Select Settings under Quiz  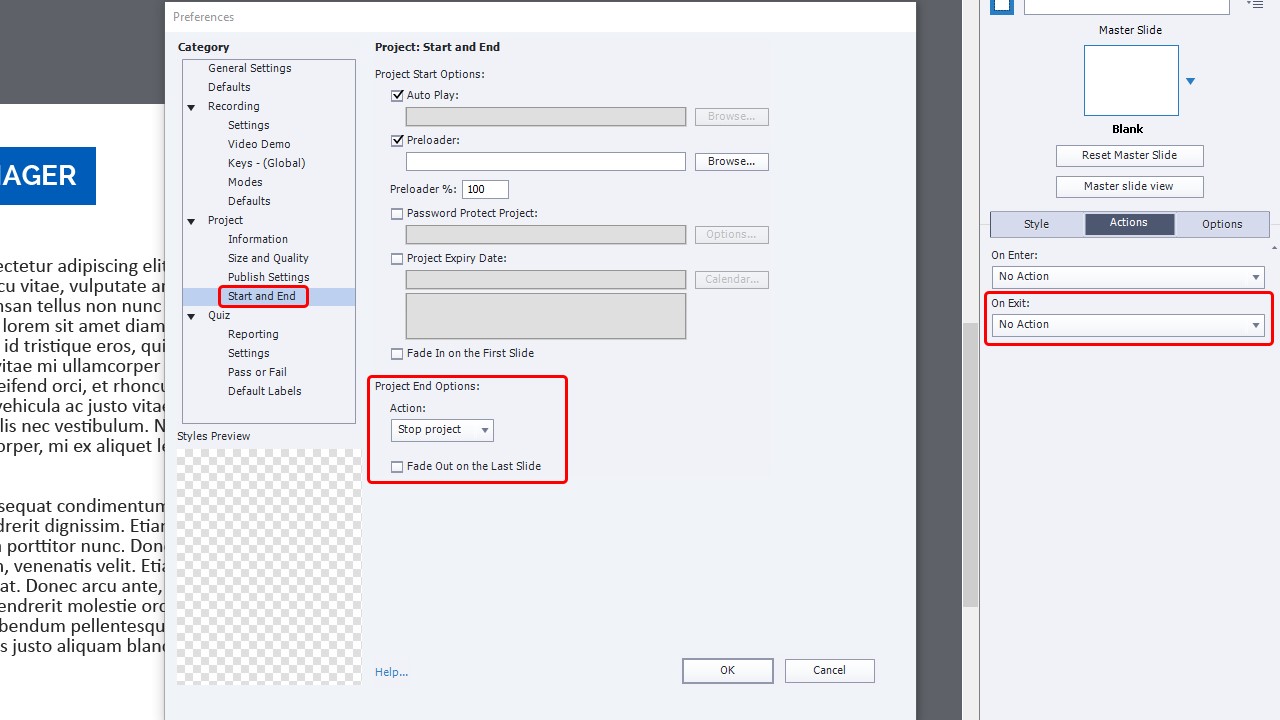248,353
